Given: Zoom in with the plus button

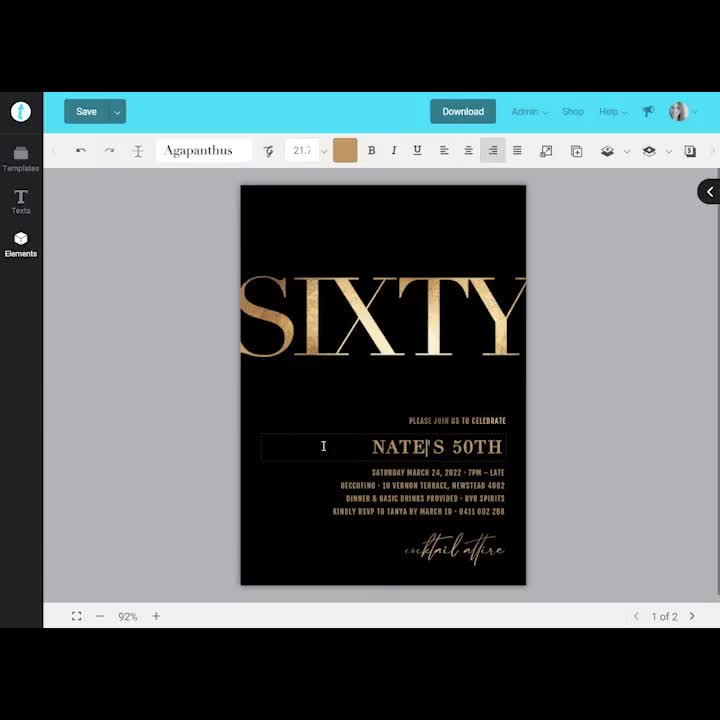Looking at the screenshot, I should click(x=156, y=616).
